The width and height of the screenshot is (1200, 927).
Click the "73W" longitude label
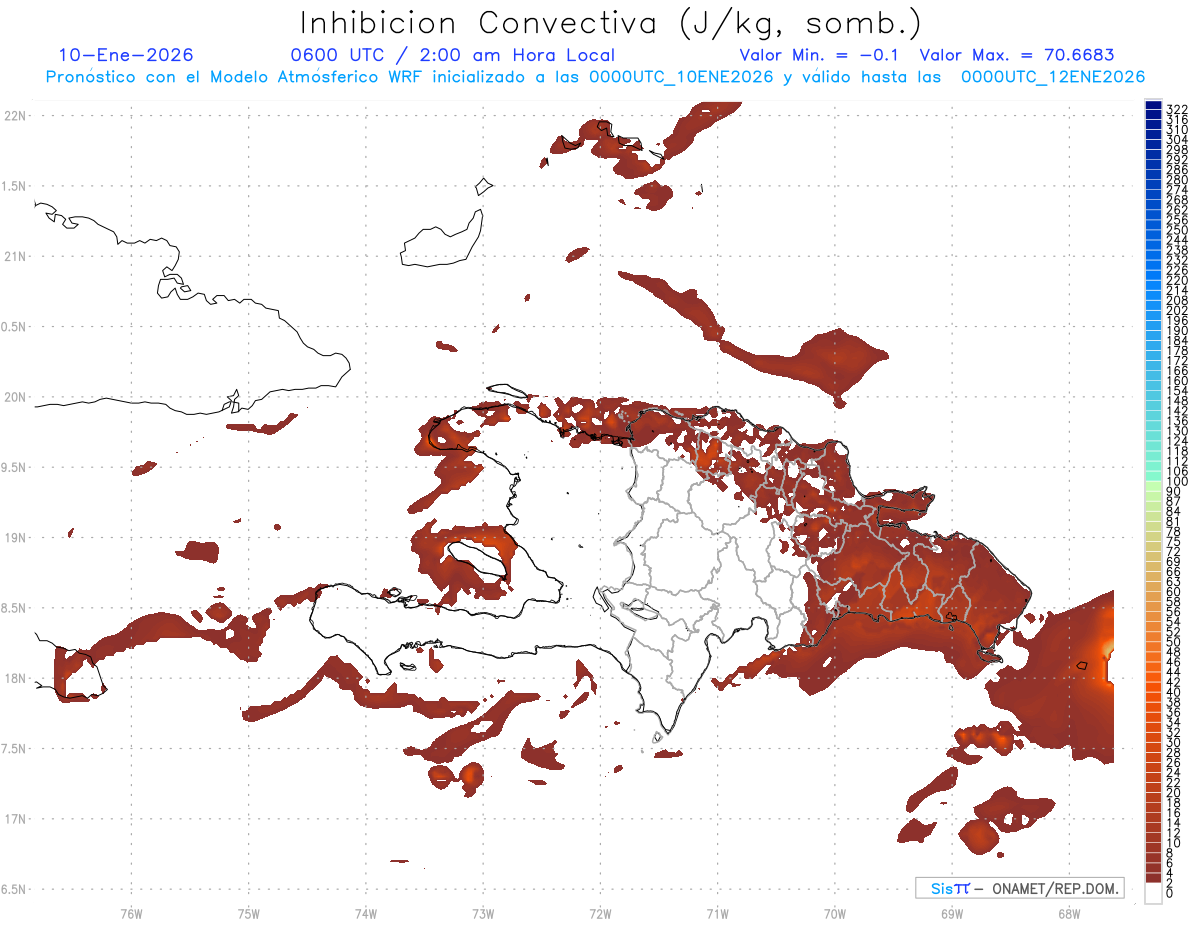click(483, 912)
